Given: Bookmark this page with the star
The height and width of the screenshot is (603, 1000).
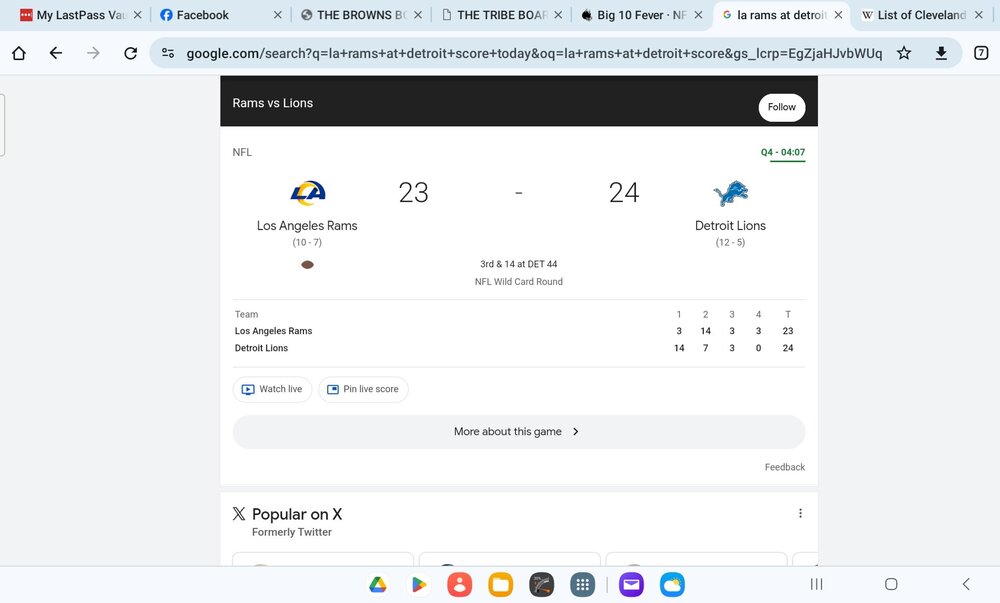Looking at the screenshot, I should tap(904, 53).
